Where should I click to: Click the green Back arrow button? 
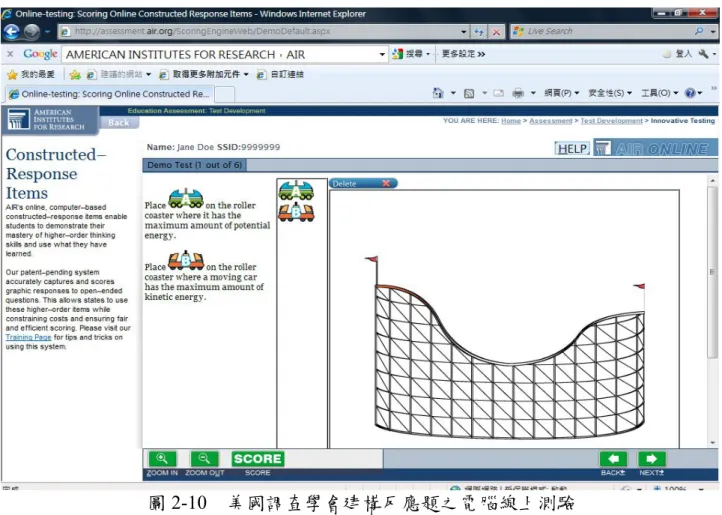point(613,459)
